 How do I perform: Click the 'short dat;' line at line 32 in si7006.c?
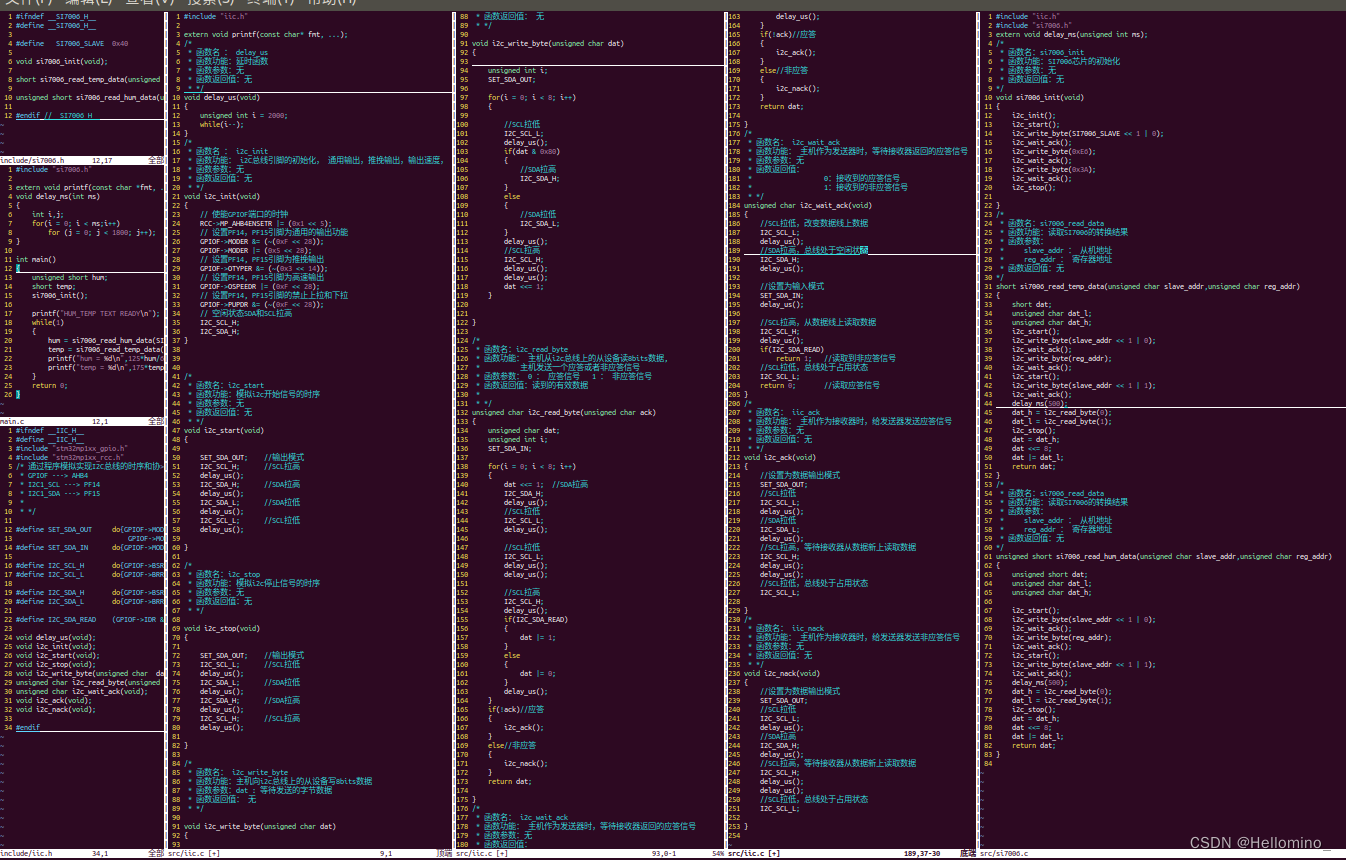point(1032,304)
